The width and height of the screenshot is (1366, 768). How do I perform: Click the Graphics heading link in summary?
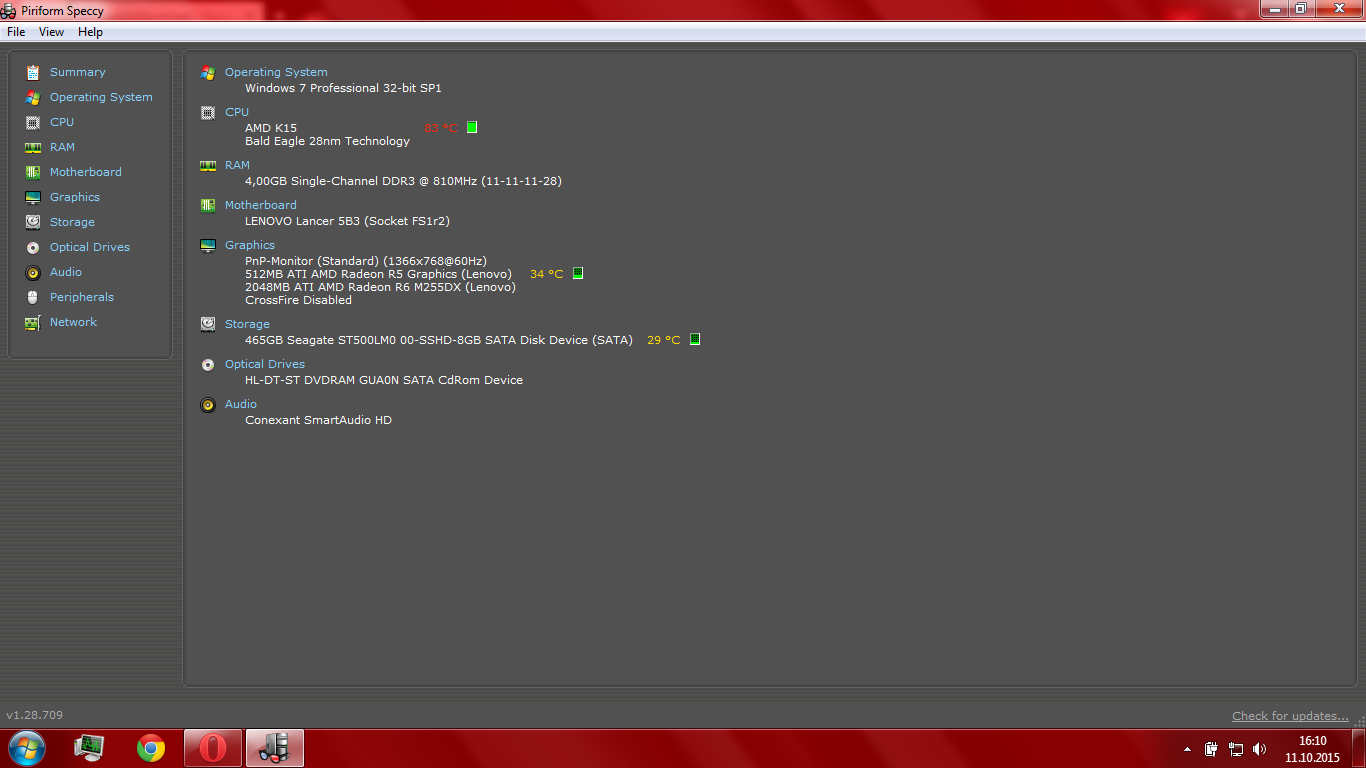coord(250,245)
